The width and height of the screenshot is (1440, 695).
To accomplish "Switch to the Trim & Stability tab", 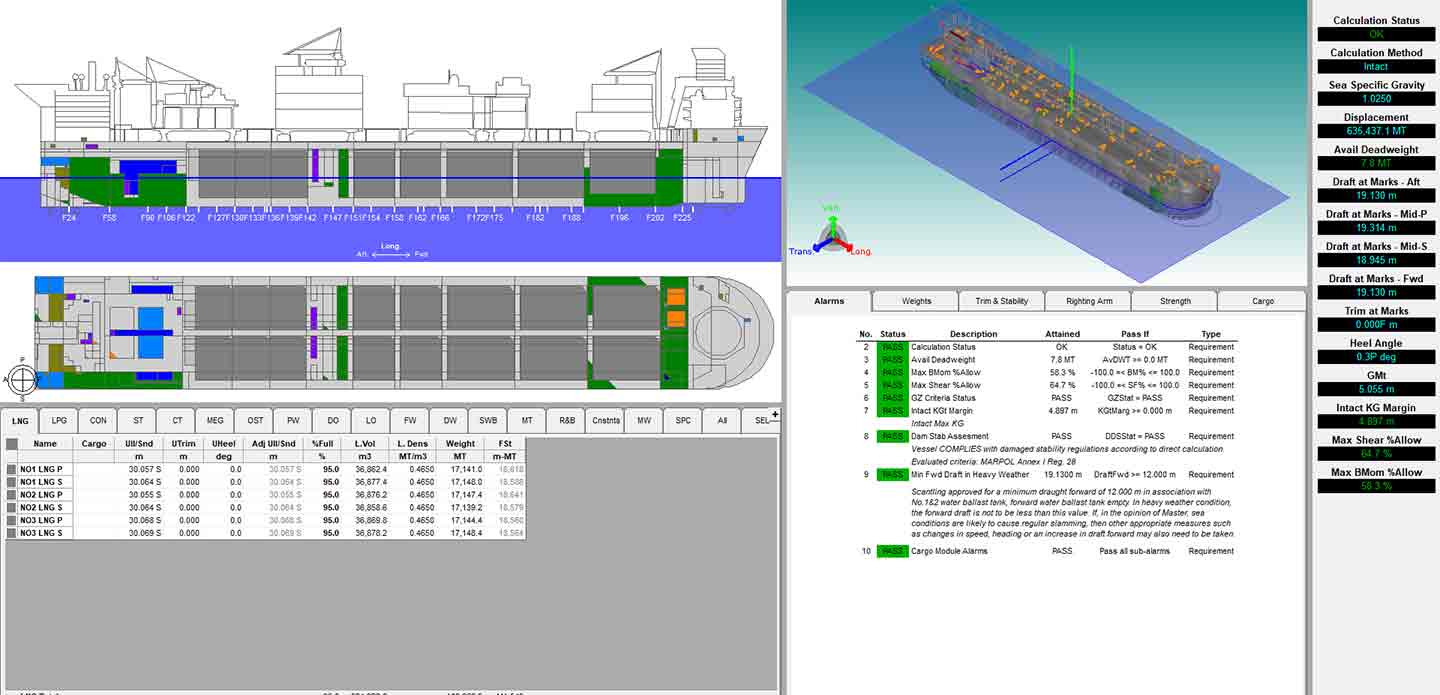I will point(1001,301).
